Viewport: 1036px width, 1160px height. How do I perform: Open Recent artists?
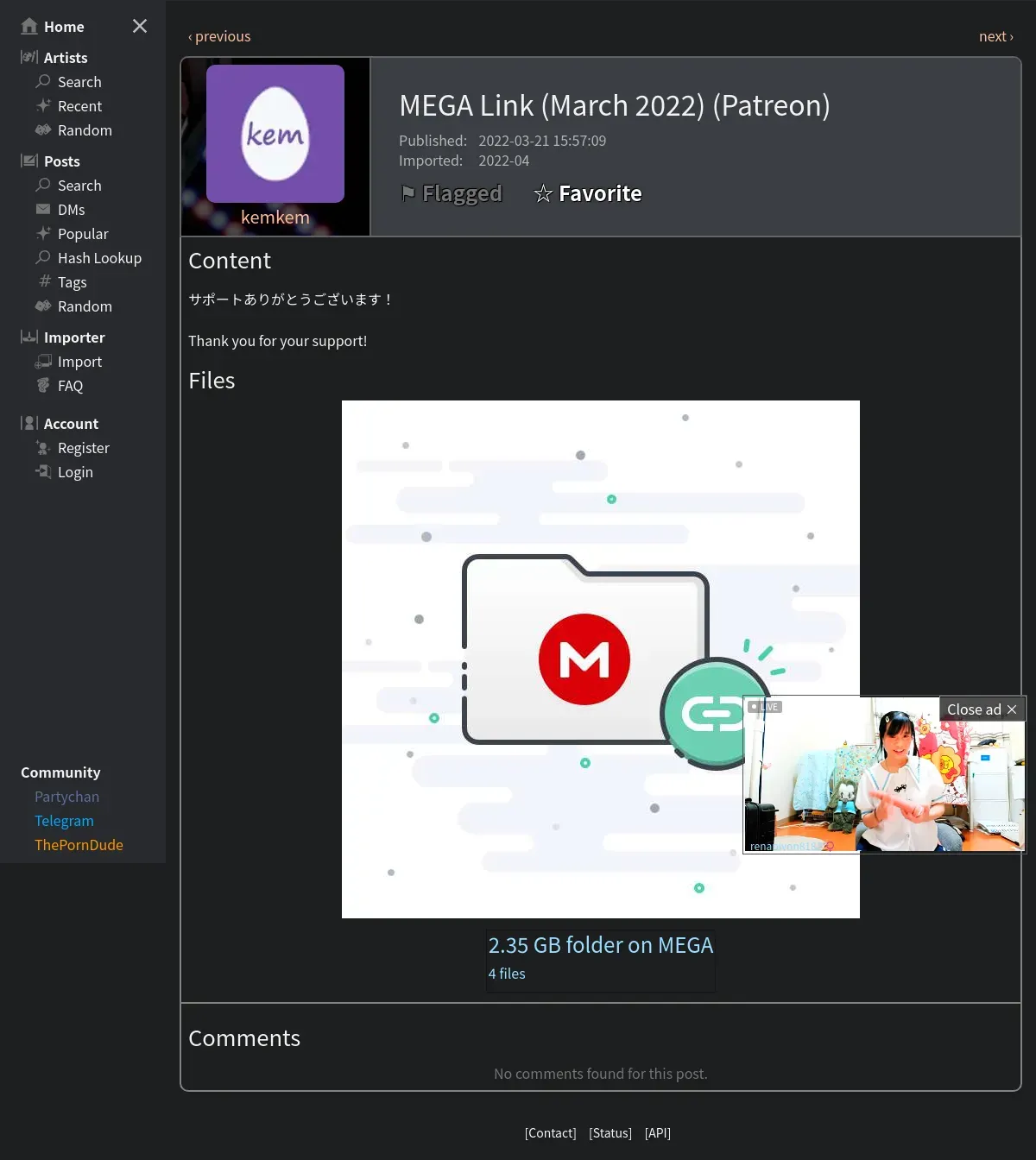(79, 106)
